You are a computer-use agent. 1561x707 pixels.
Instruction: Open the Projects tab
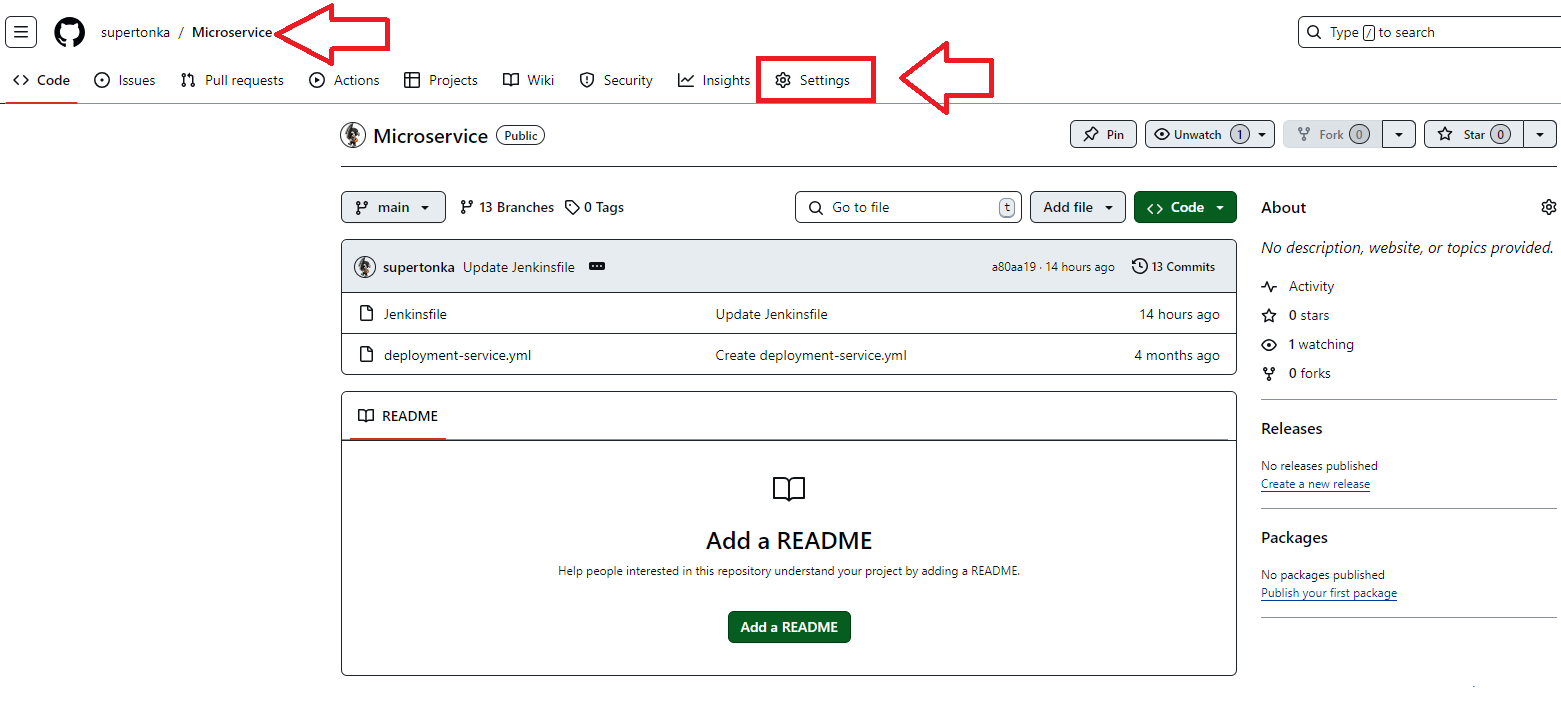441,80
